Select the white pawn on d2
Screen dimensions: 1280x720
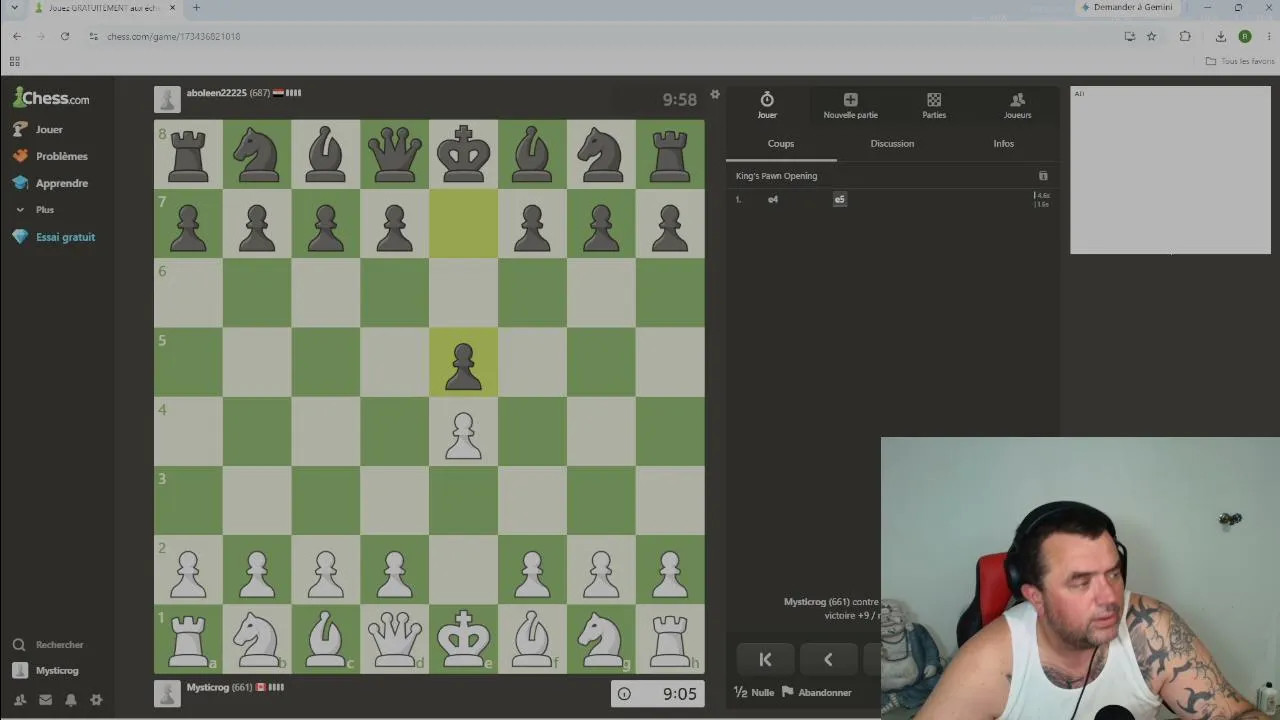[394, 570]
